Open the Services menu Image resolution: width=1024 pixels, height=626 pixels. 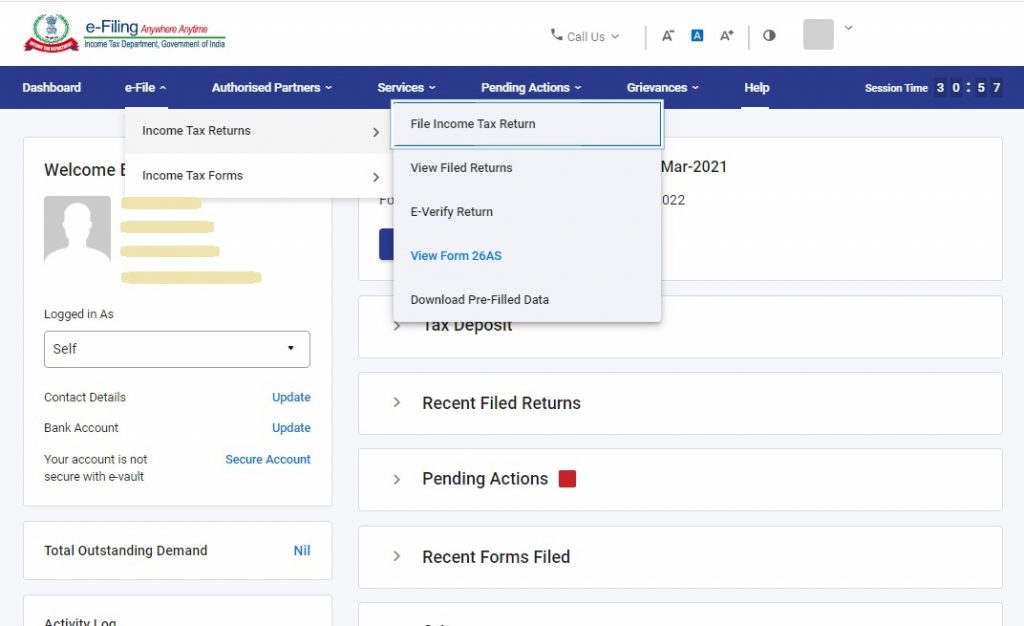click(x=406, y=87)
